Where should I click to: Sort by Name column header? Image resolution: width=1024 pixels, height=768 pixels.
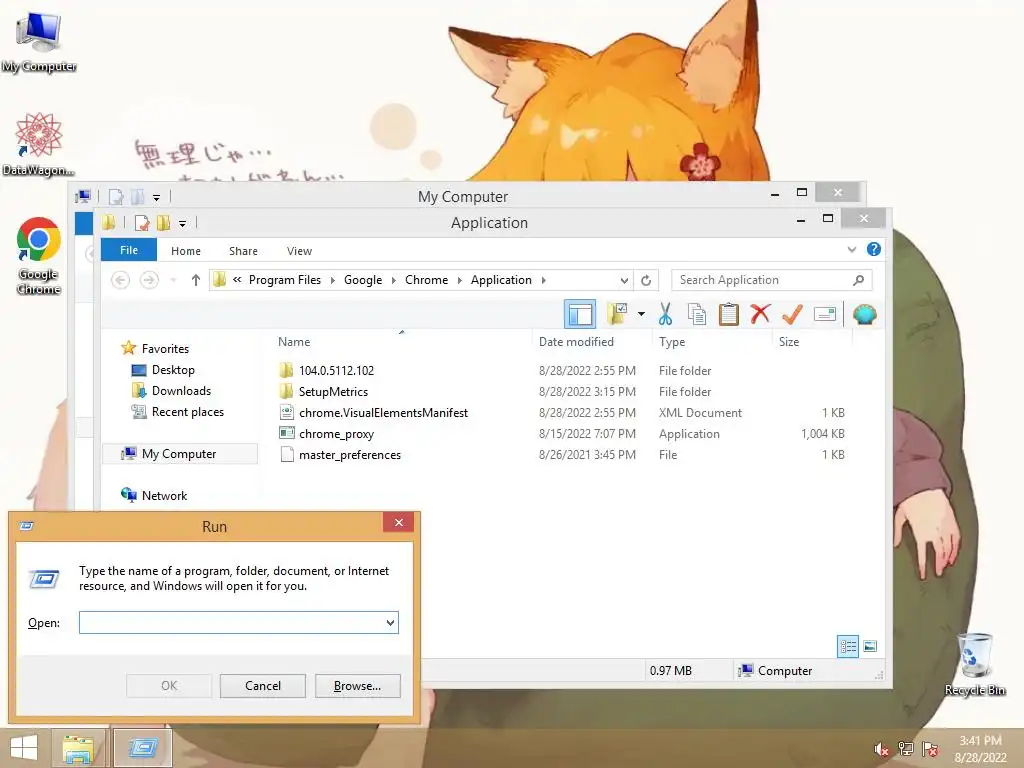(294, 342)
